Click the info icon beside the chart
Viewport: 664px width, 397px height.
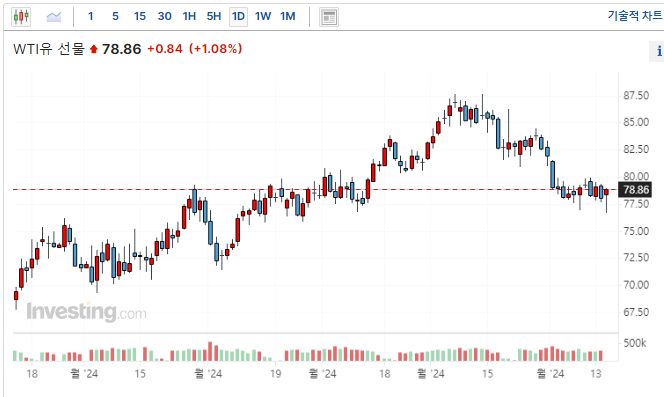[658, 51]
